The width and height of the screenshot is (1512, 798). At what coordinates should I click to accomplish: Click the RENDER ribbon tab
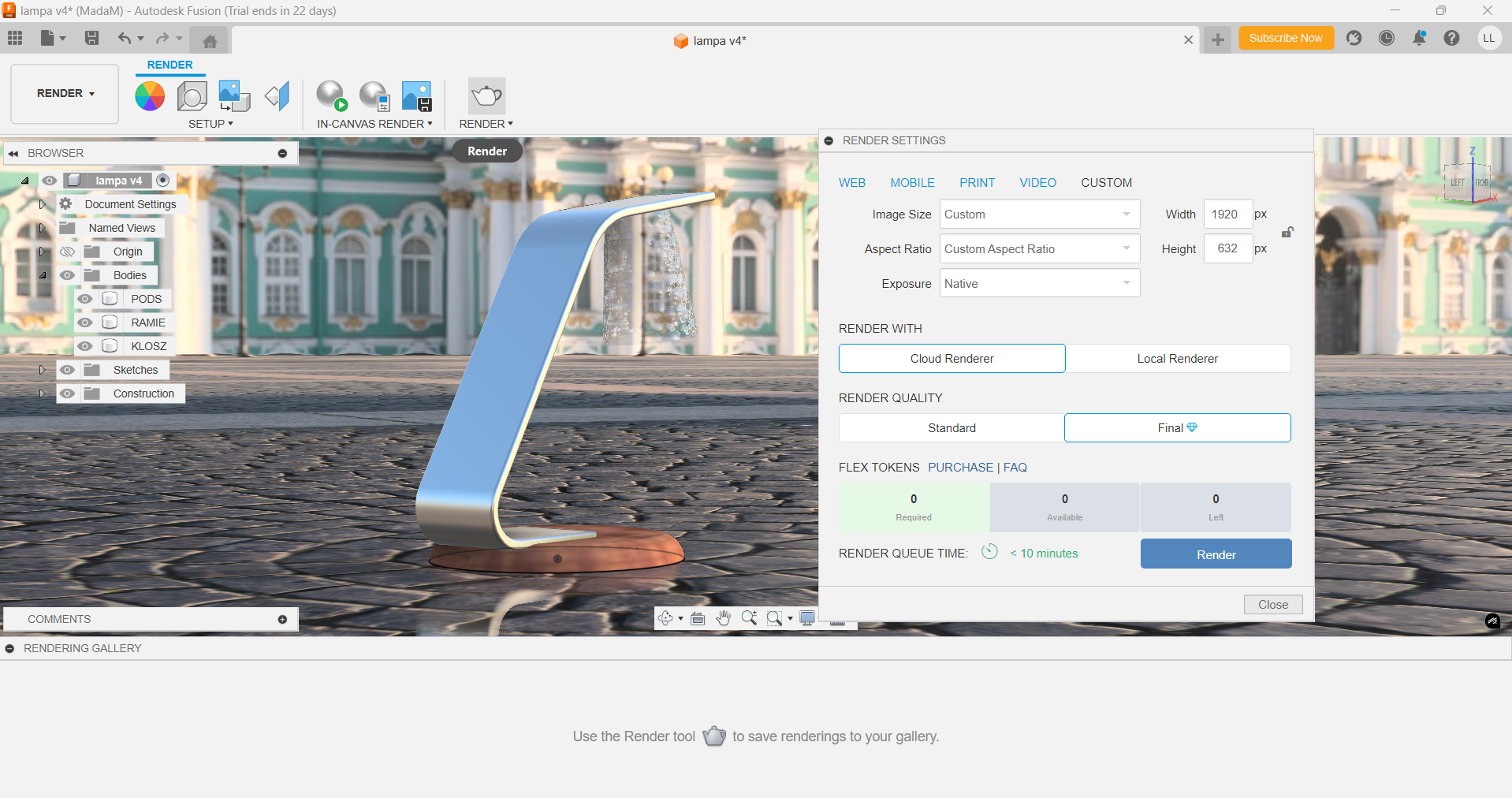(x=169, y=65)
